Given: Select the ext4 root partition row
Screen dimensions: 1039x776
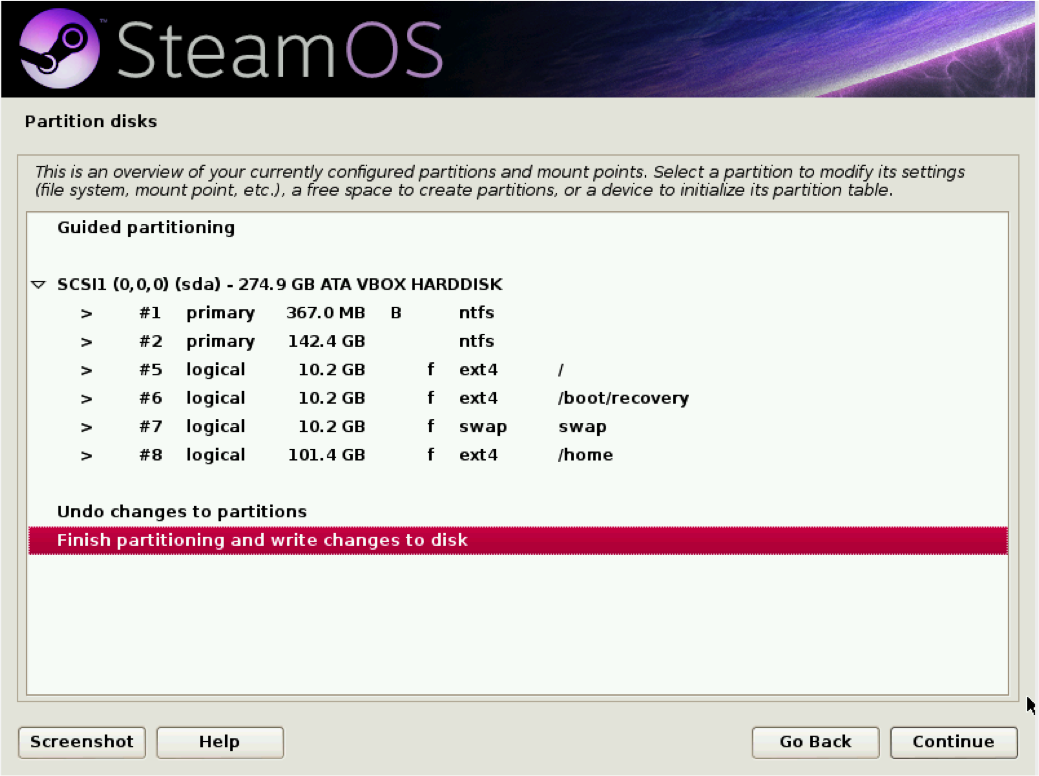Looking at the screenshot, I should [400, 369].
